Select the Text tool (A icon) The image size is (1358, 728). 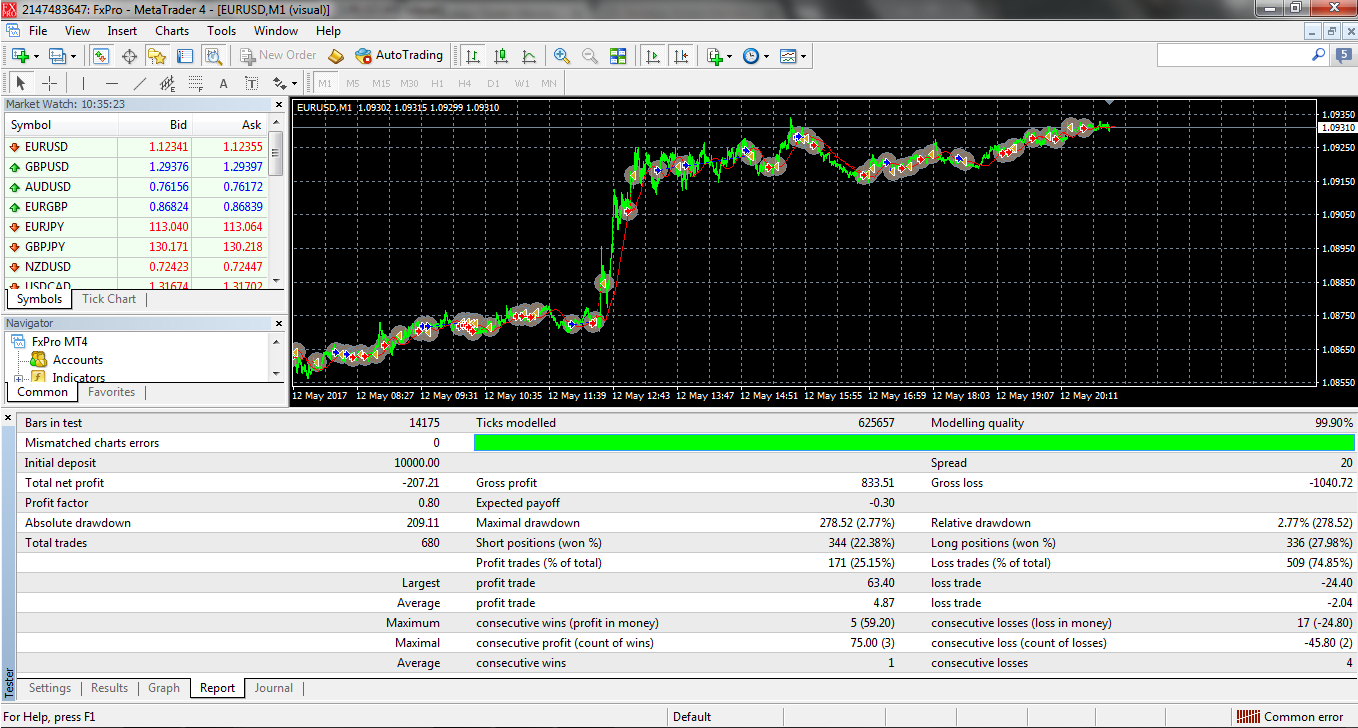pyautogui.click(x=223, y=83)
